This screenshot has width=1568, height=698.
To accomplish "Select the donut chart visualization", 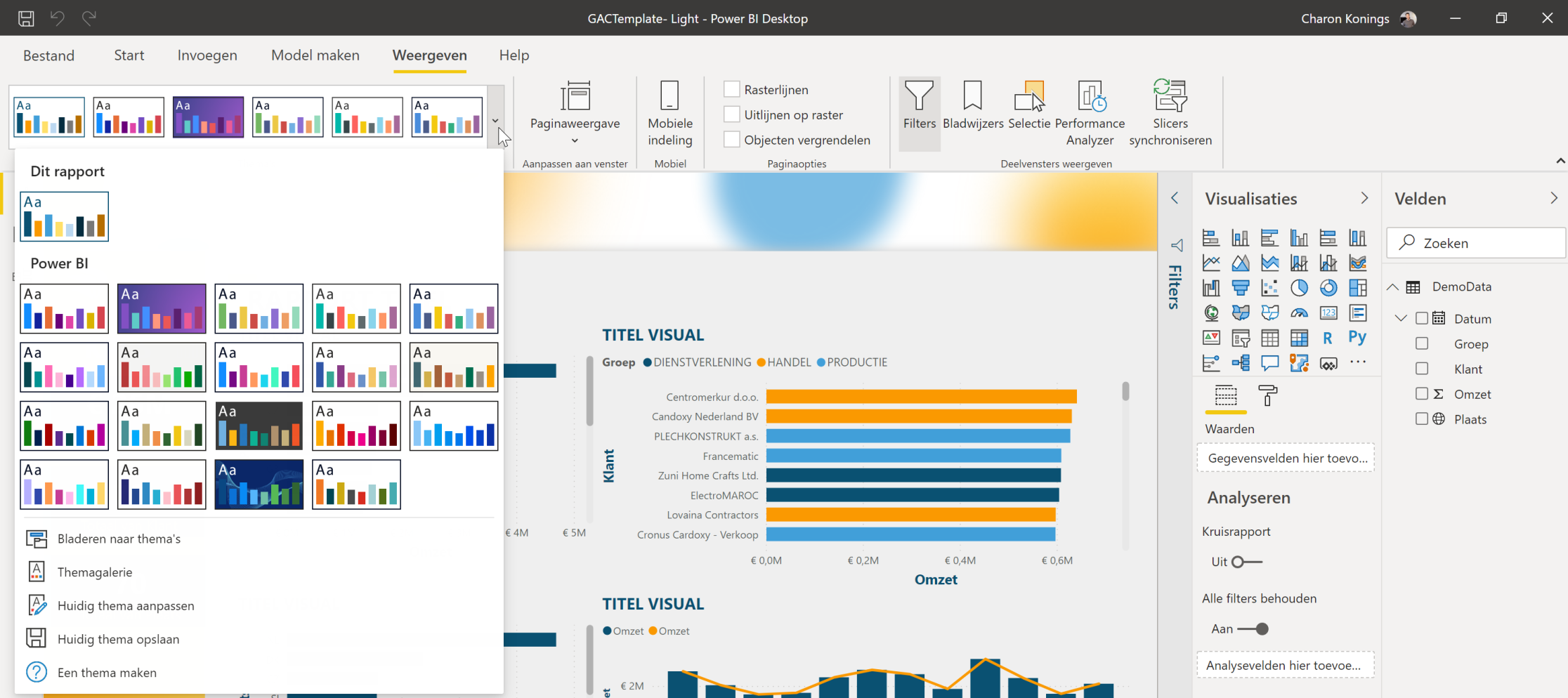I will click(1328, 288).
